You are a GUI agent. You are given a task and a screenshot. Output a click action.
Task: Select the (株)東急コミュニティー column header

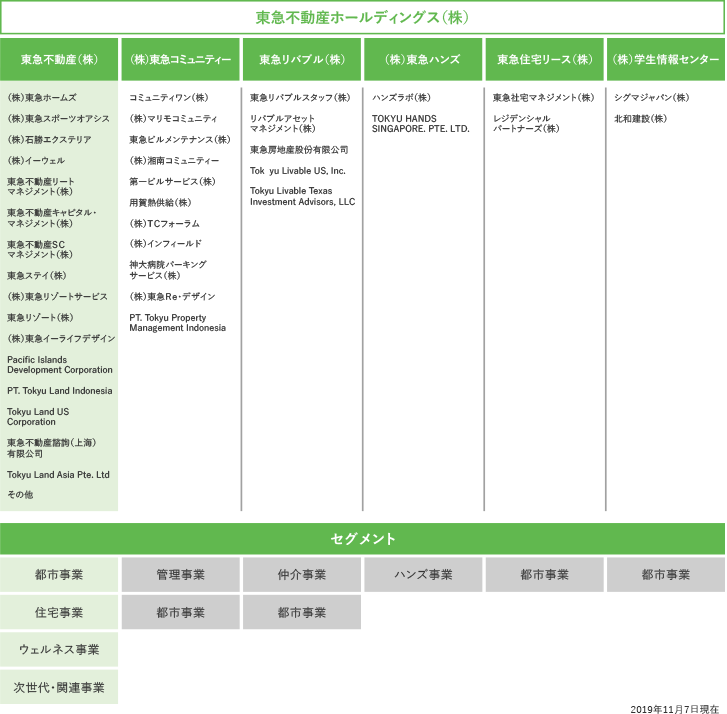pos(180,59)
